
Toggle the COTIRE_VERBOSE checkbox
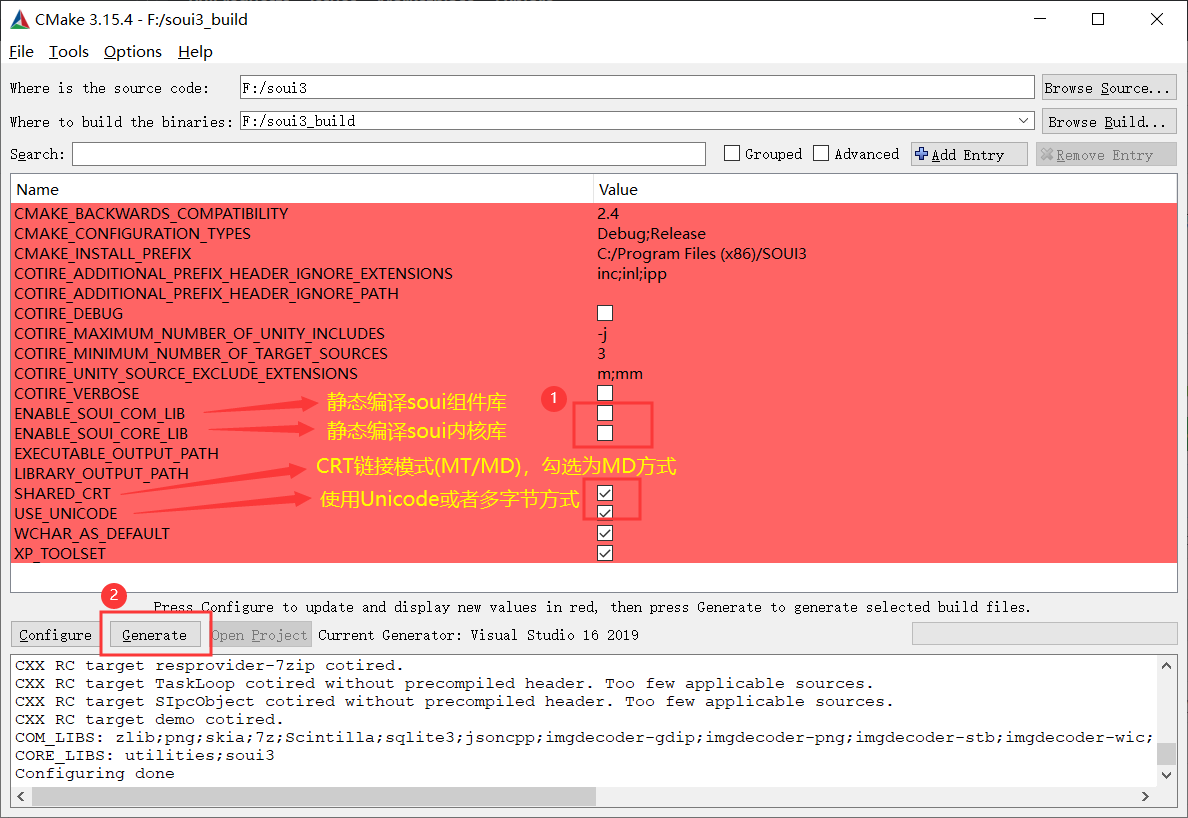click(605, 393)
